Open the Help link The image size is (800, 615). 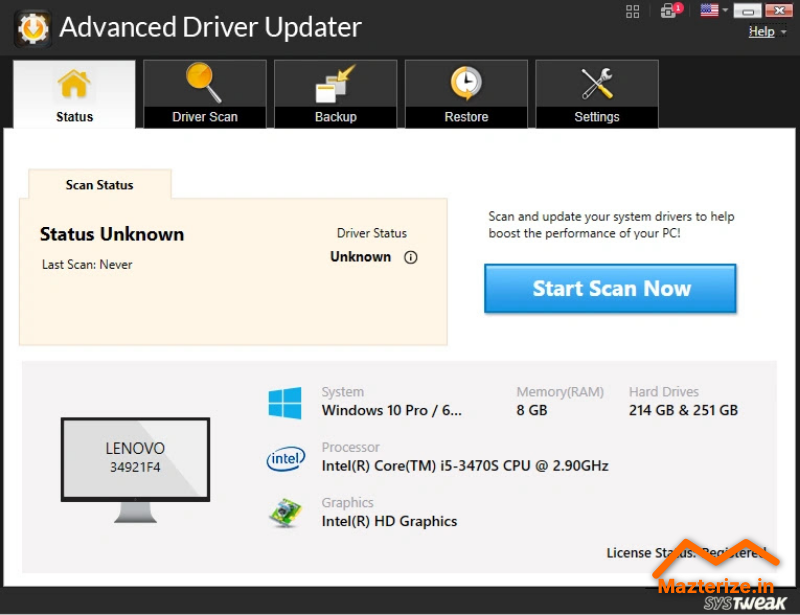point(761,31)
